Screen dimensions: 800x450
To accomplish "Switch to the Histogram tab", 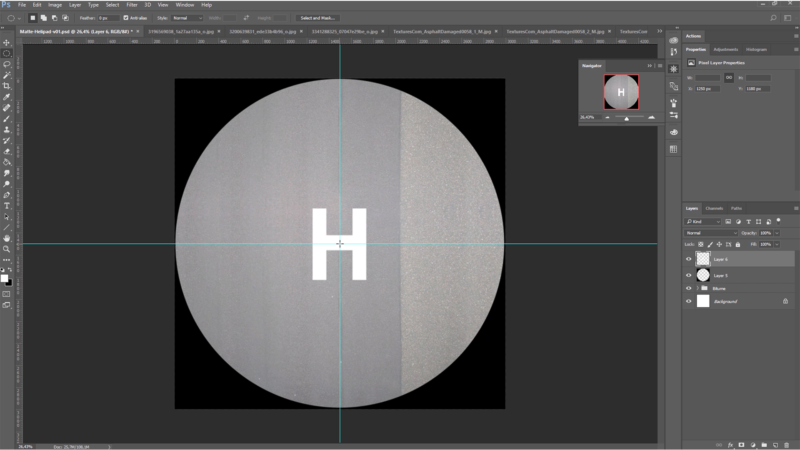I will [756, 49].
